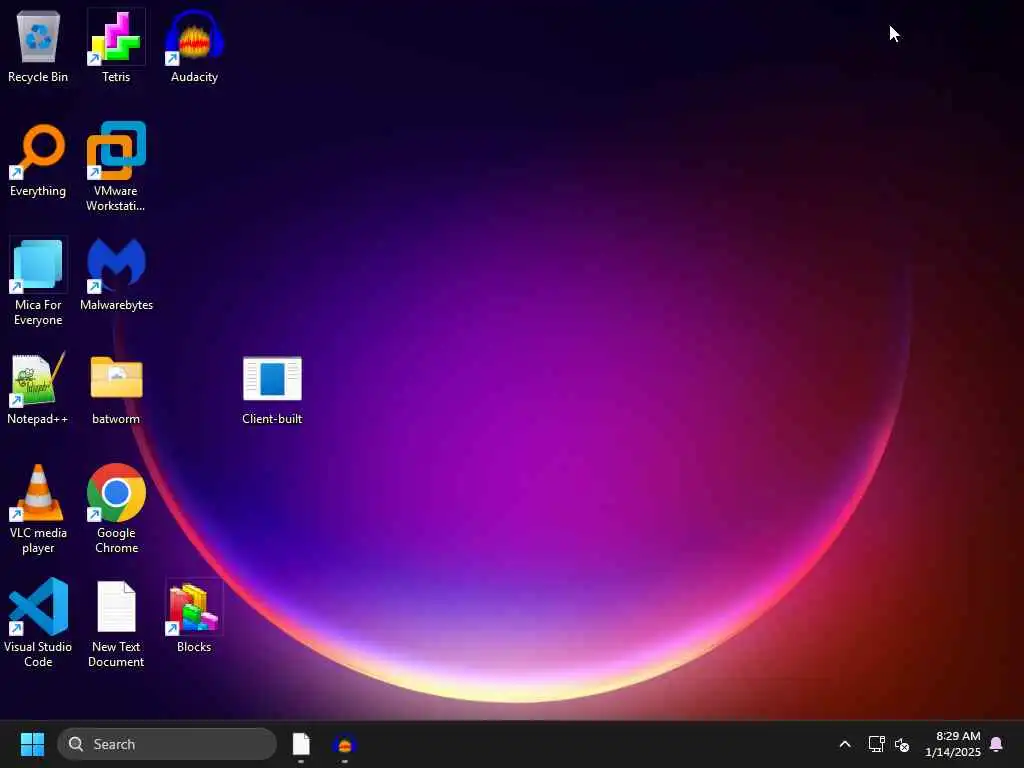This screenshot has height=768, width=1024.
Task: Select the Malwarebytes shortcut
Action: click(116, 274)
